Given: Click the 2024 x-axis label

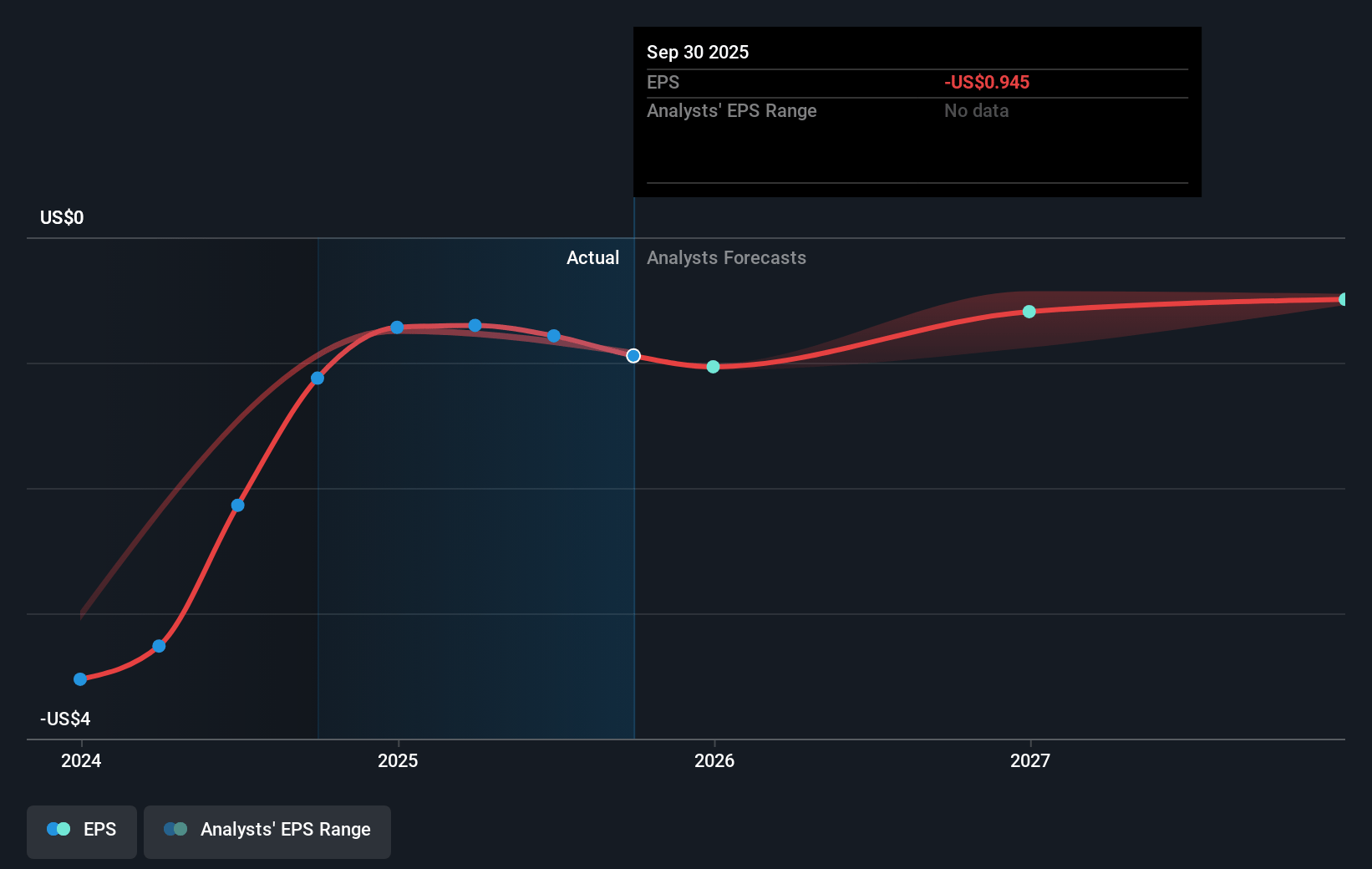Looking at the screenshot, I should (81, 760).
